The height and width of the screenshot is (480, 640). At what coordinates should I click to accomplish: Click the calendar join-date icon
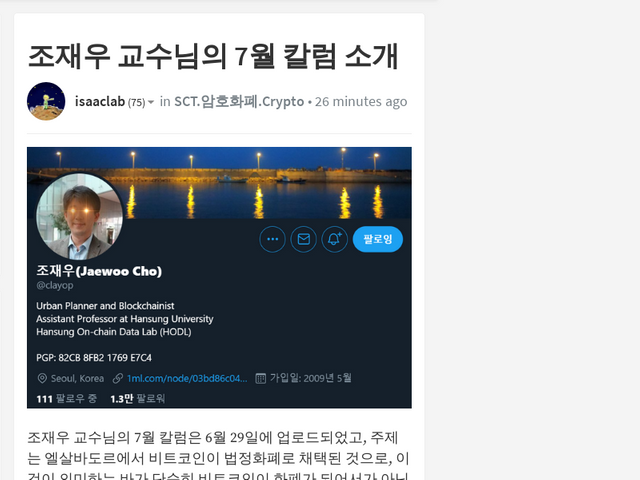coord(260,378)
